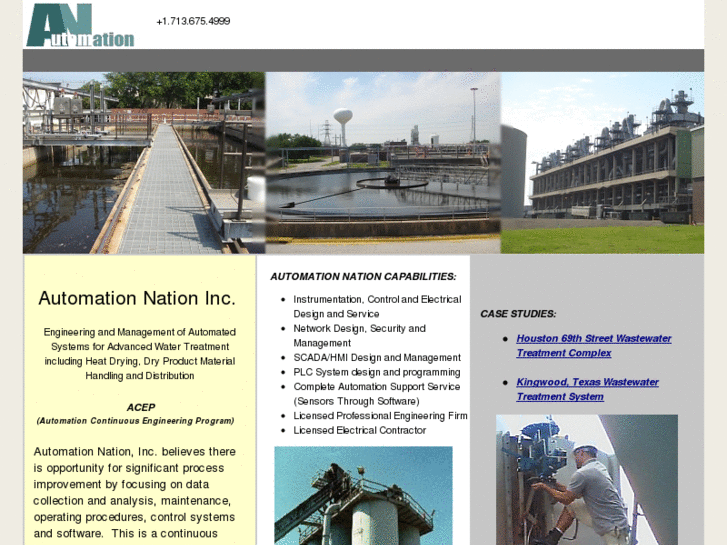Click the 'CASE STUDIES:' heading
Viewport: 727px width, 545px height.
518,314
